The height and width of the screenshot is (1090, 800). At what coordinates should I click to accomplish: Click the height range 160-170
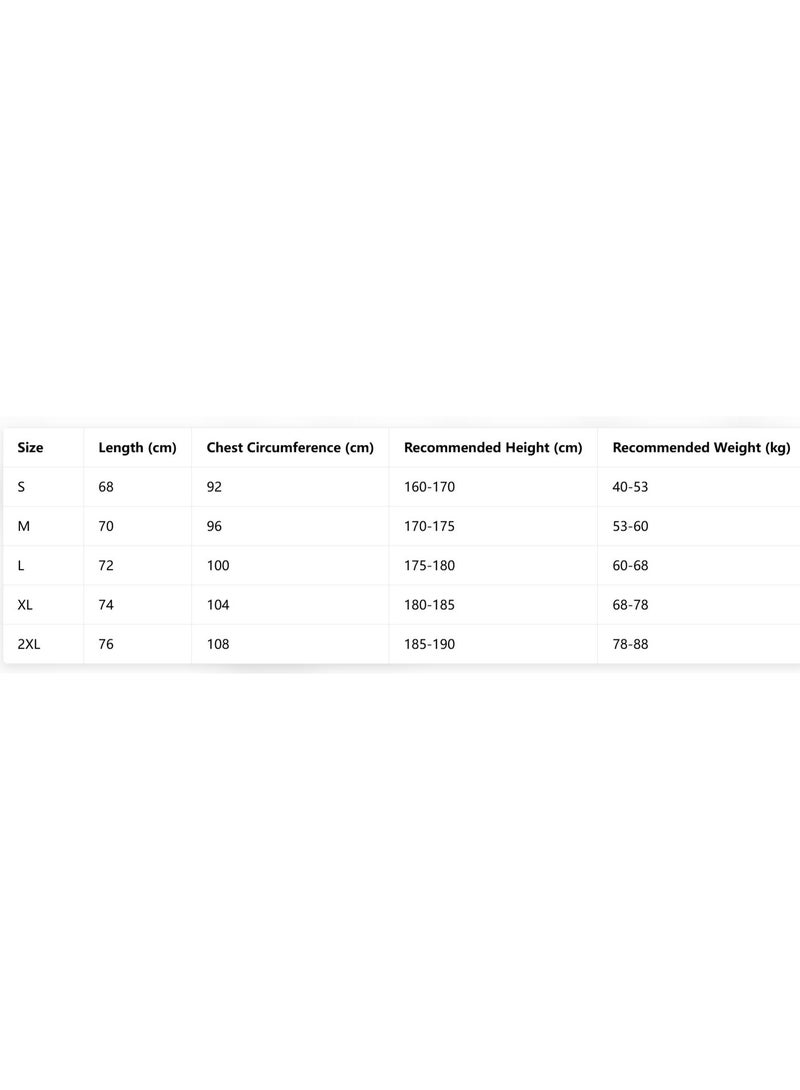tap(430, 487)
